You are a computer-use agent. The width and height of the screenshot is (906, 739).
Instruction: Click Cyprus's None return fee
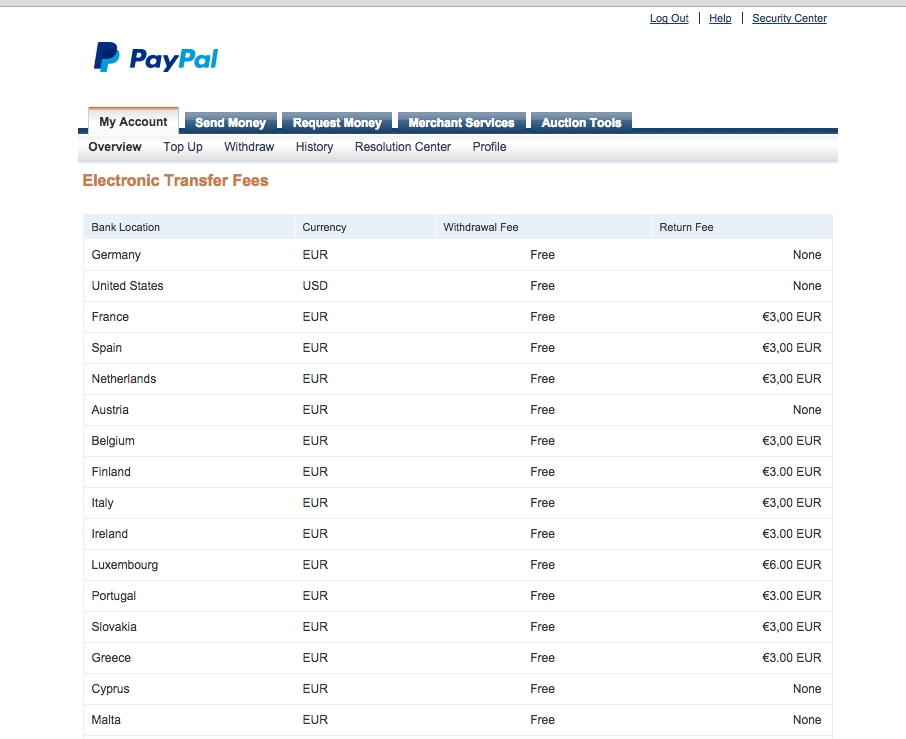point(807,689)
